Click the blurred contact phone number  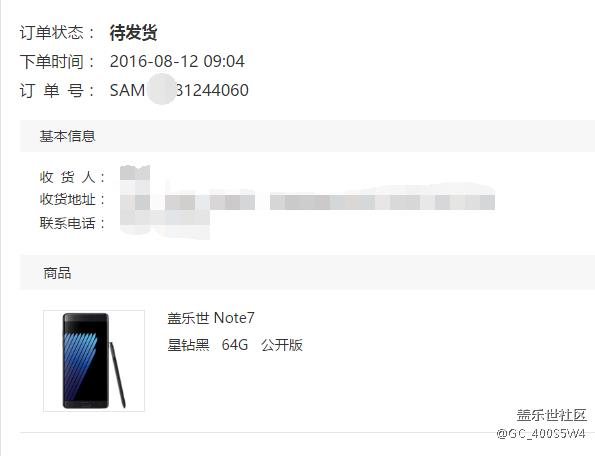pyautogui.click(x=165, y=224)
